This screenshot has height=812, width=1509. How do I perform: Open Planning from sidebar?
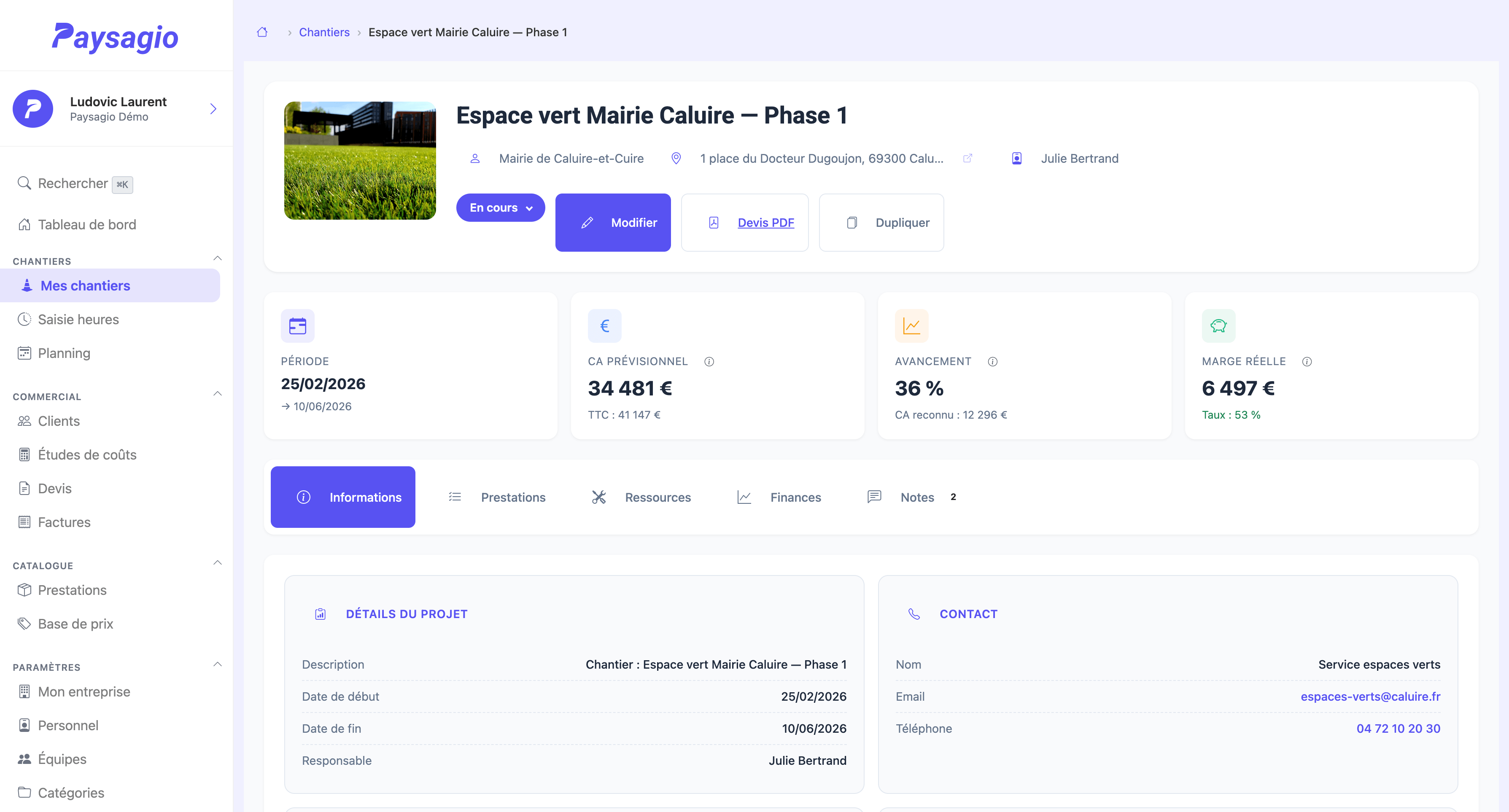(x=64, y=353)
